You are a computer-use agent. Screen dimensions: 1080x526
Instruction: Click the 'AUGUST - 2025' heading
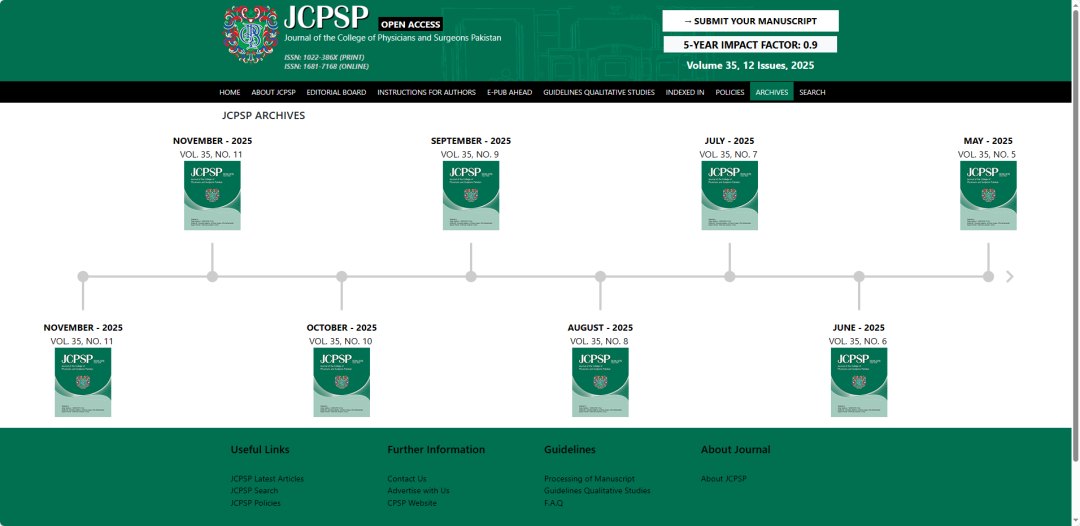(x=600, y=328)
